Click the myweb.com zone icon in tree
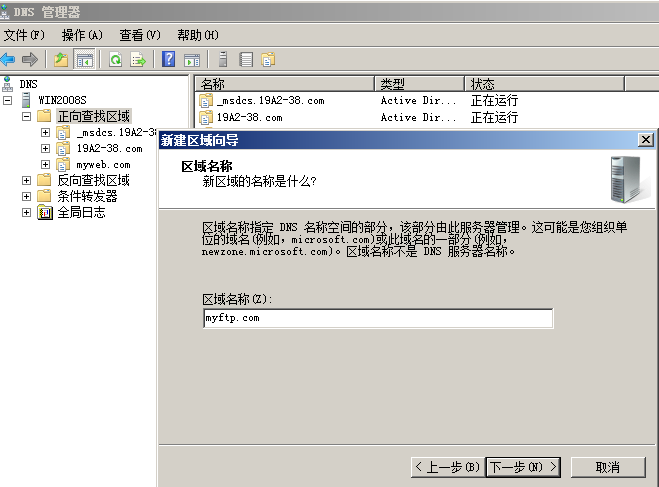This screenshot has height=487, width=659. coord(63,164)
